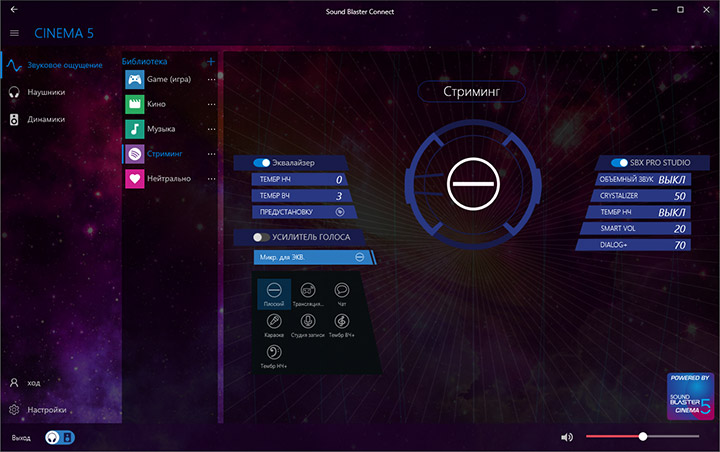
Task: Select the Караоке preset icon
Action: [274, 321]
